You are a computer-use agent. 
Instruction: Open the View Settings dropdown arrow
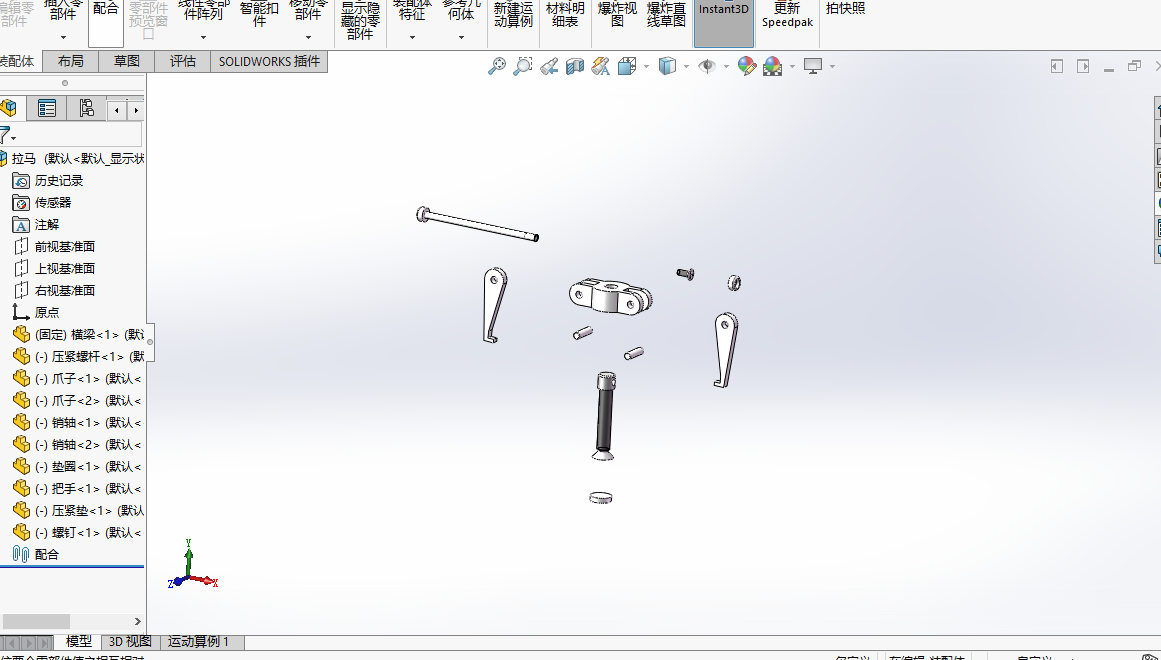pyautogui.click(x=832, y=67)
